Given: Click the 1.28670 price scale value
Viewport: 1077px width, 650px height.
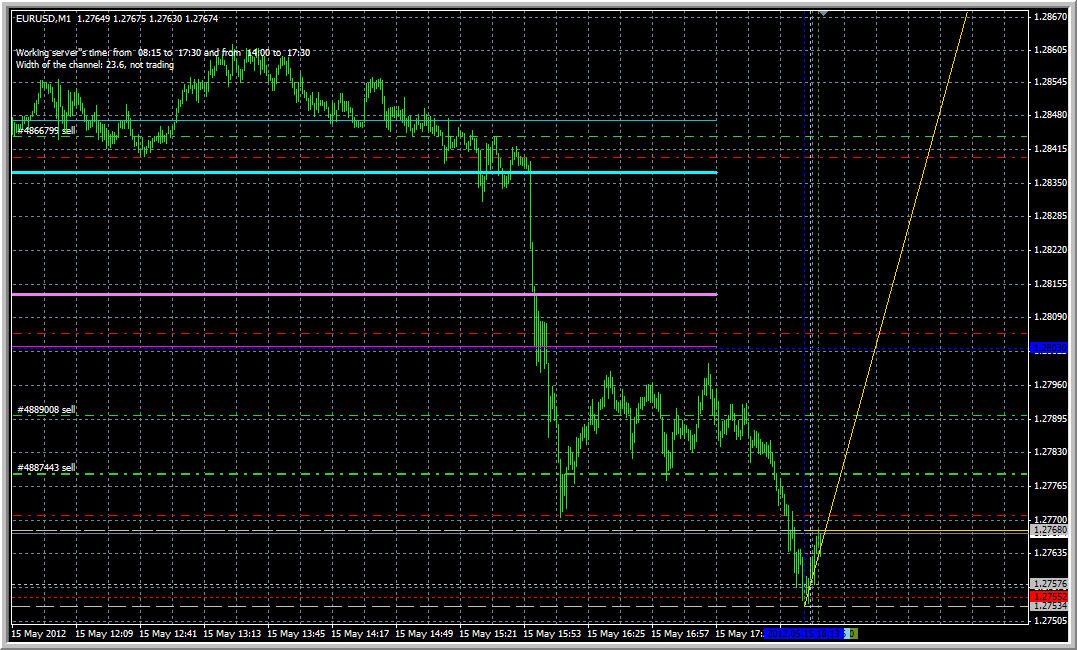Looking at the screenshot, I should coord(1050,16).
